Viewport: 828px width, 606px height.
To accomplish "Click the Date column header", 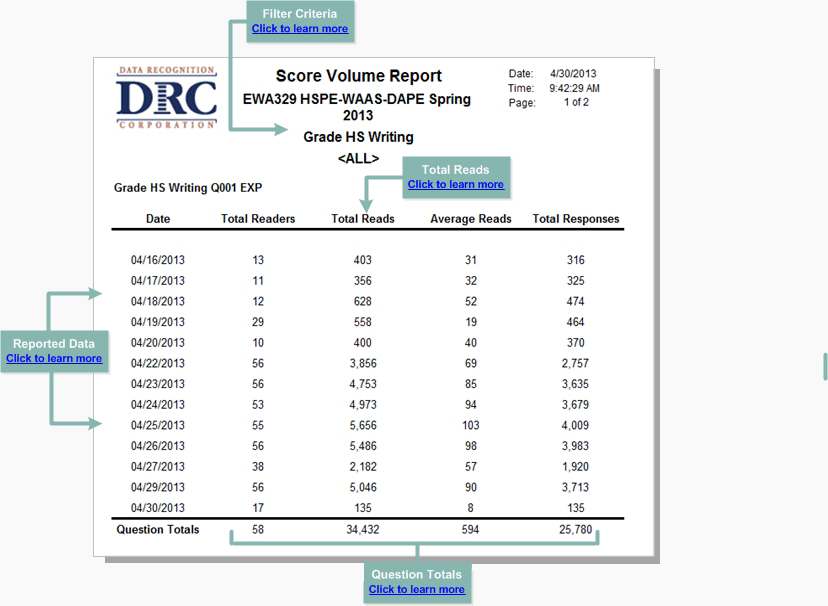I will [x=158, y=219].
